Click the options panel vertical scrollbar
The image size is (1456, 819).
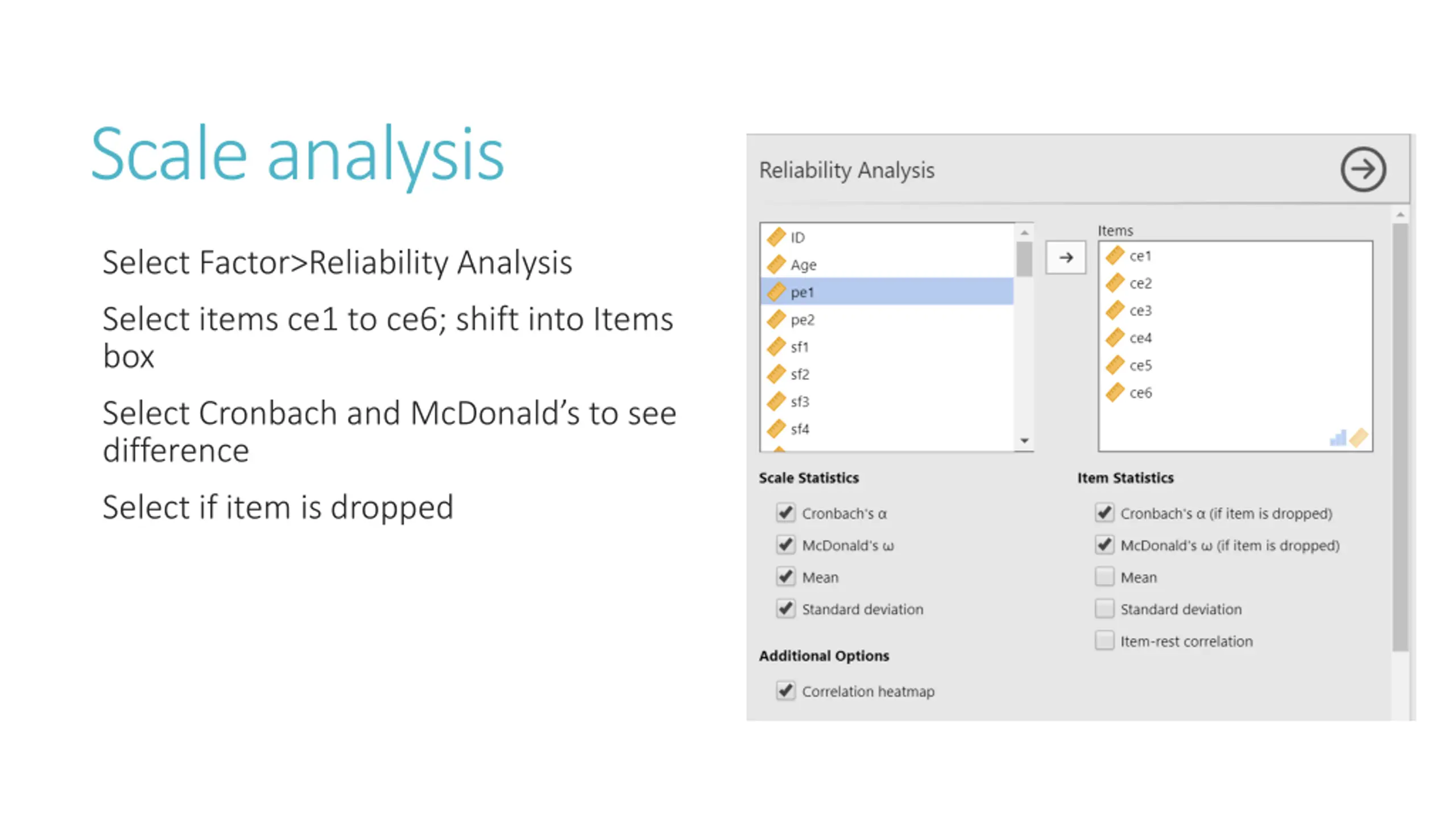coord(1400,437)
